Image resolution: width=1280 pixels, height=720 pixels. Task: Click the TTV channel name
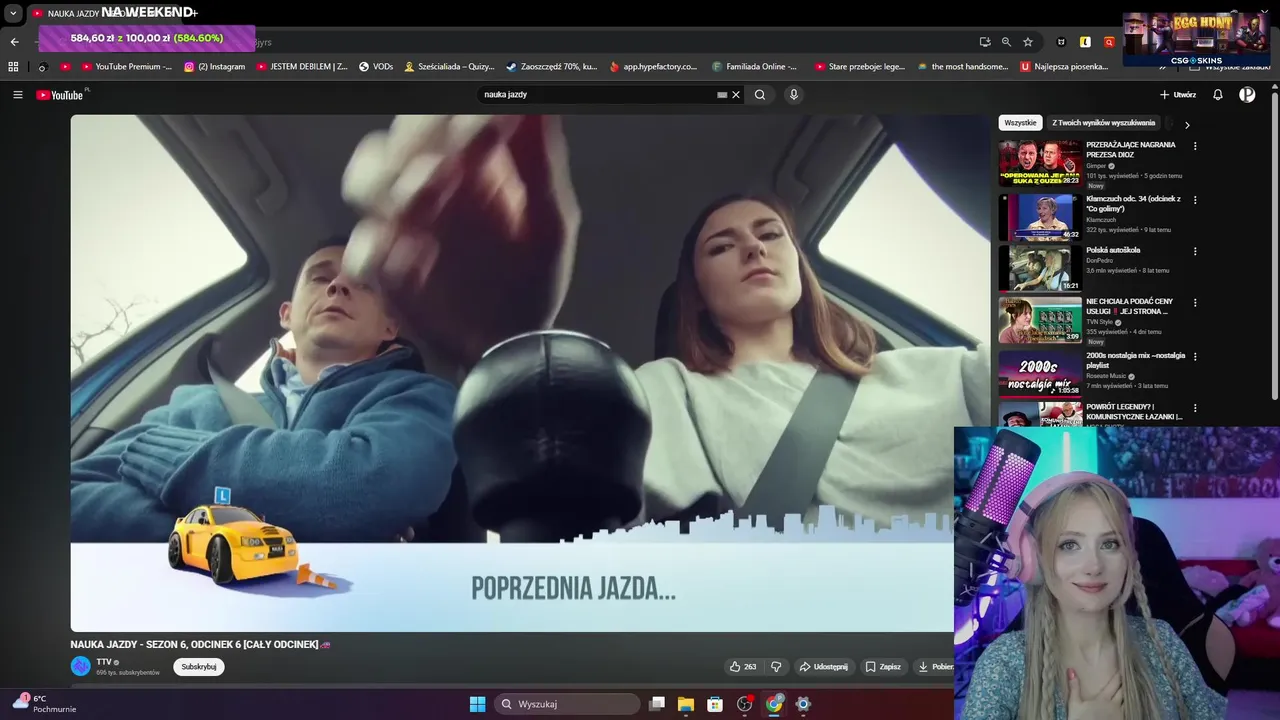104,662
